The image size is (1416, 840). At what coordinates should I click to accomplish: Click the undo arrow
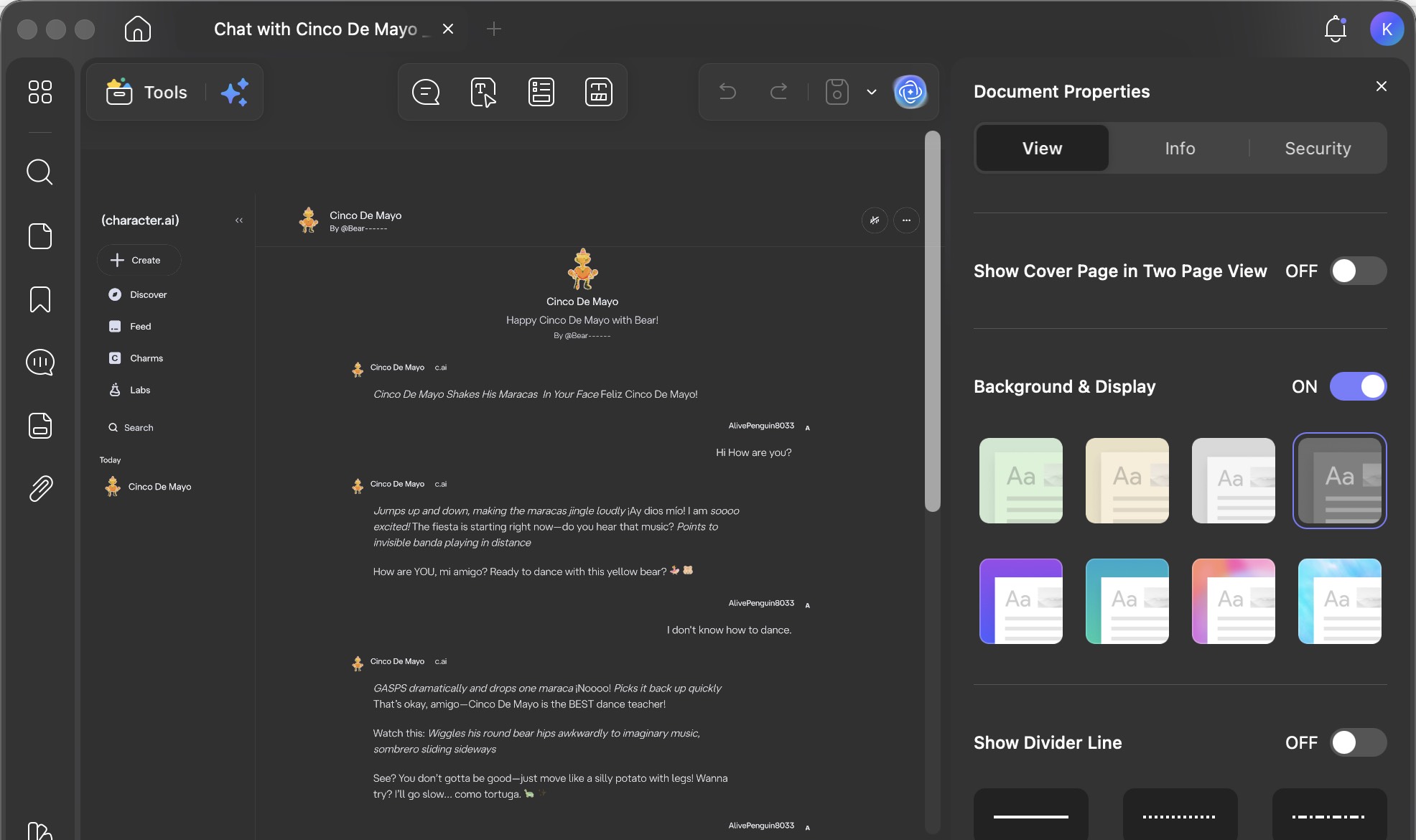pos(727,91)
